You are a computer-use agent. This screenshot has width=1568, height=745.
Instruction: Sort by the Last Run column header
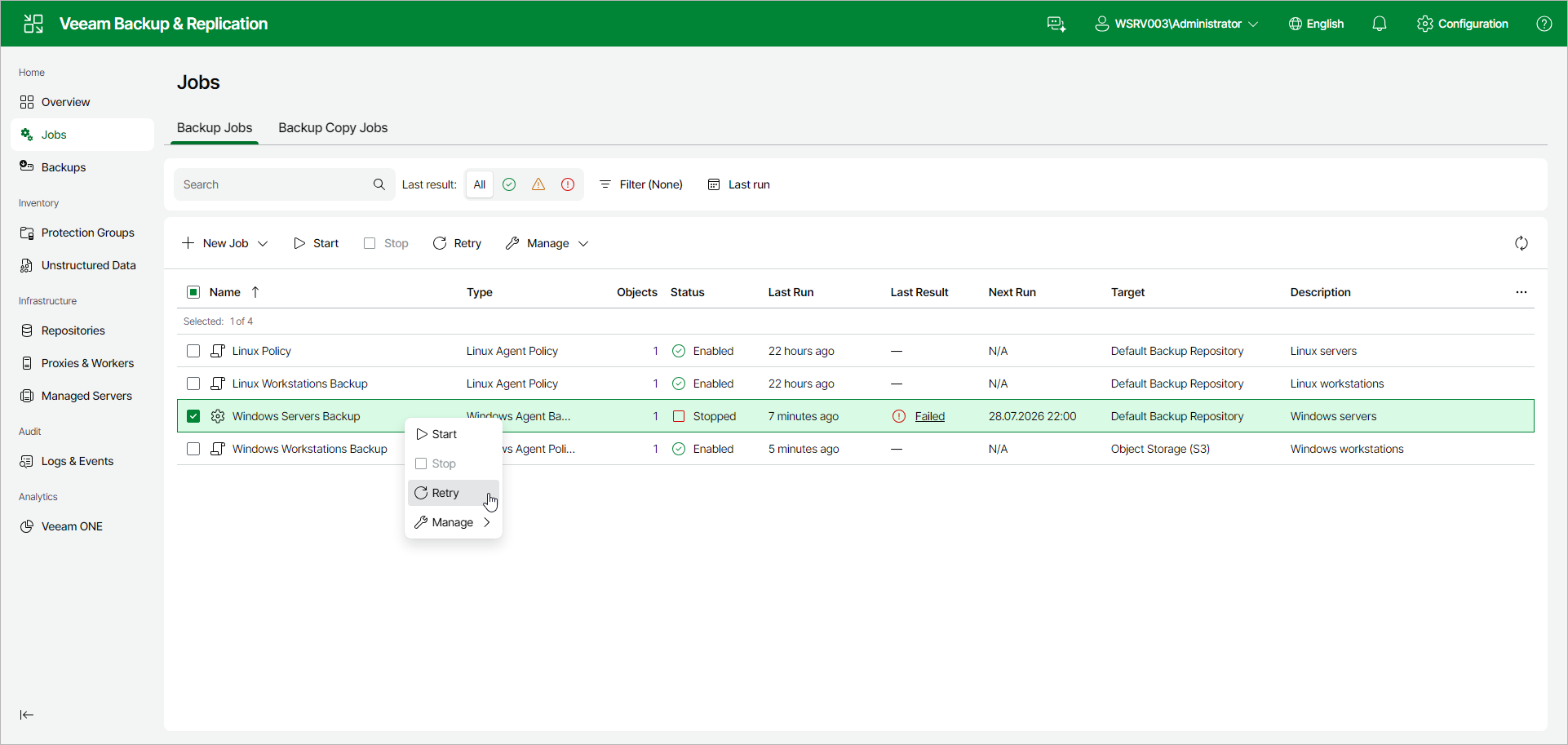tap(791, 292)
